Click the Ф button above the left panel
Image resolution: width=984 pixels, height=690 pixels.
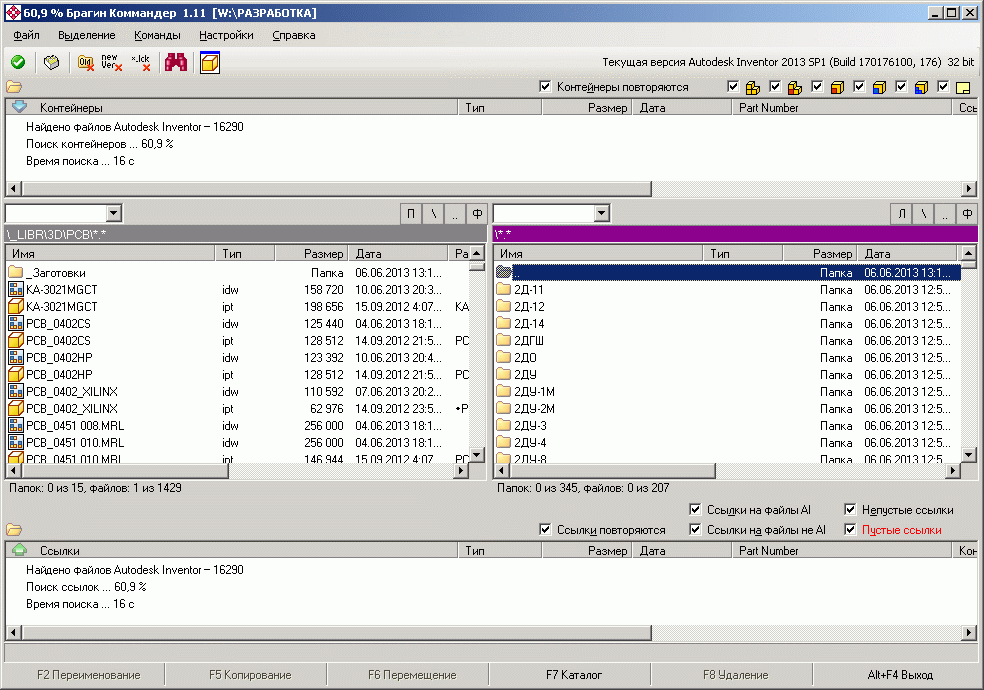[x=477, y=214]
